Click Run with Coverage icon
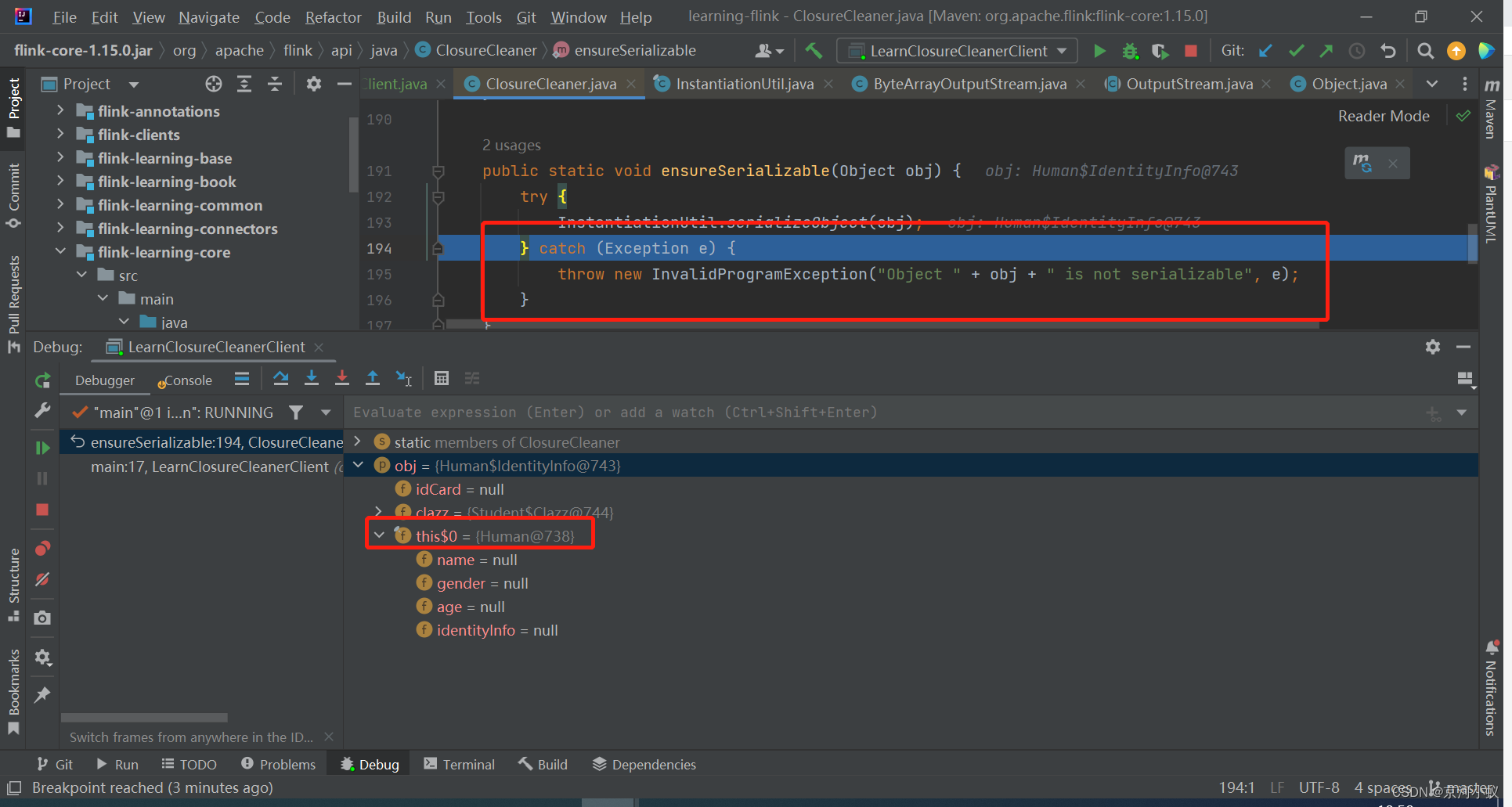The image size is (1512, 807). tap(1160, 51)
